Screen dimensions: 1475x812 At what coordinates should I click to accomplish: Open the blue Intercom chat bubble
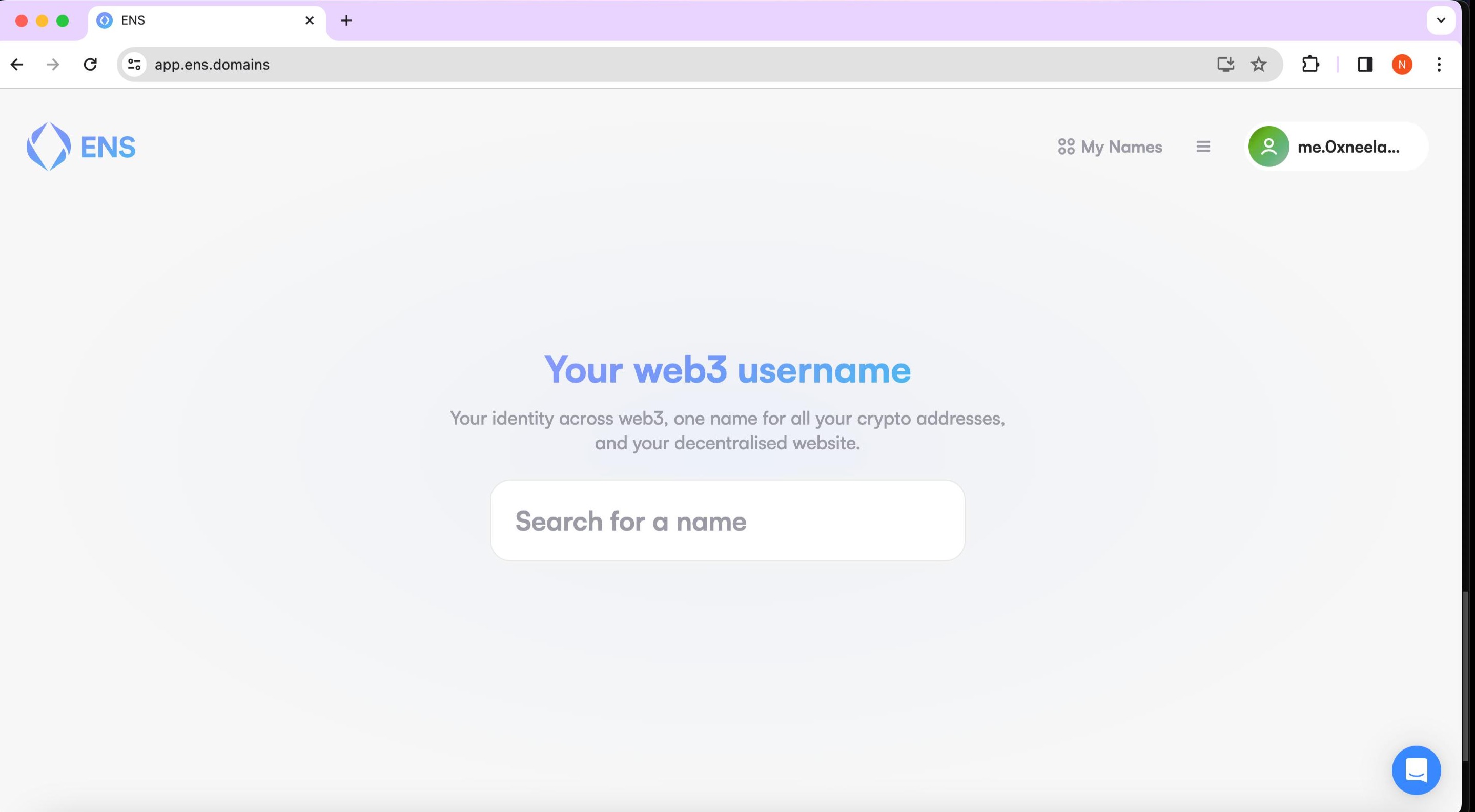[x=1416, y=769]
